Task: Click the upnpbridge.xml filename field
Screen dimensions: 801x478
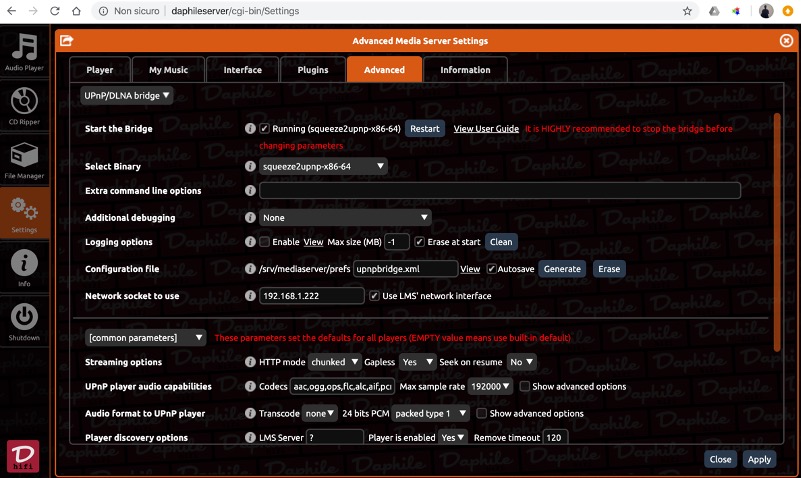Action: (405, 269)
